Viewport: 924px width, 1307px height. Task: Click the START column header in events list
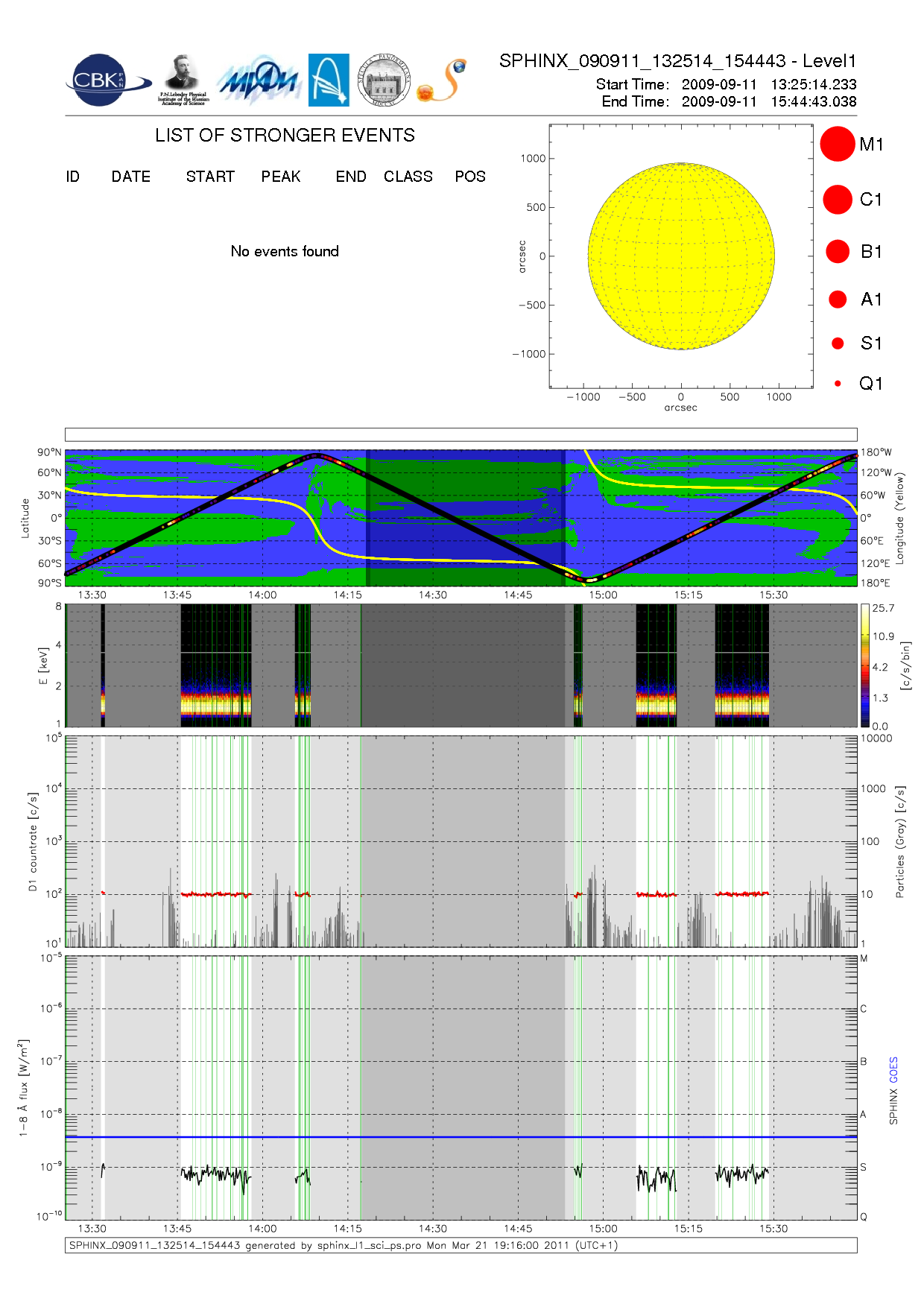coord(210,177)
